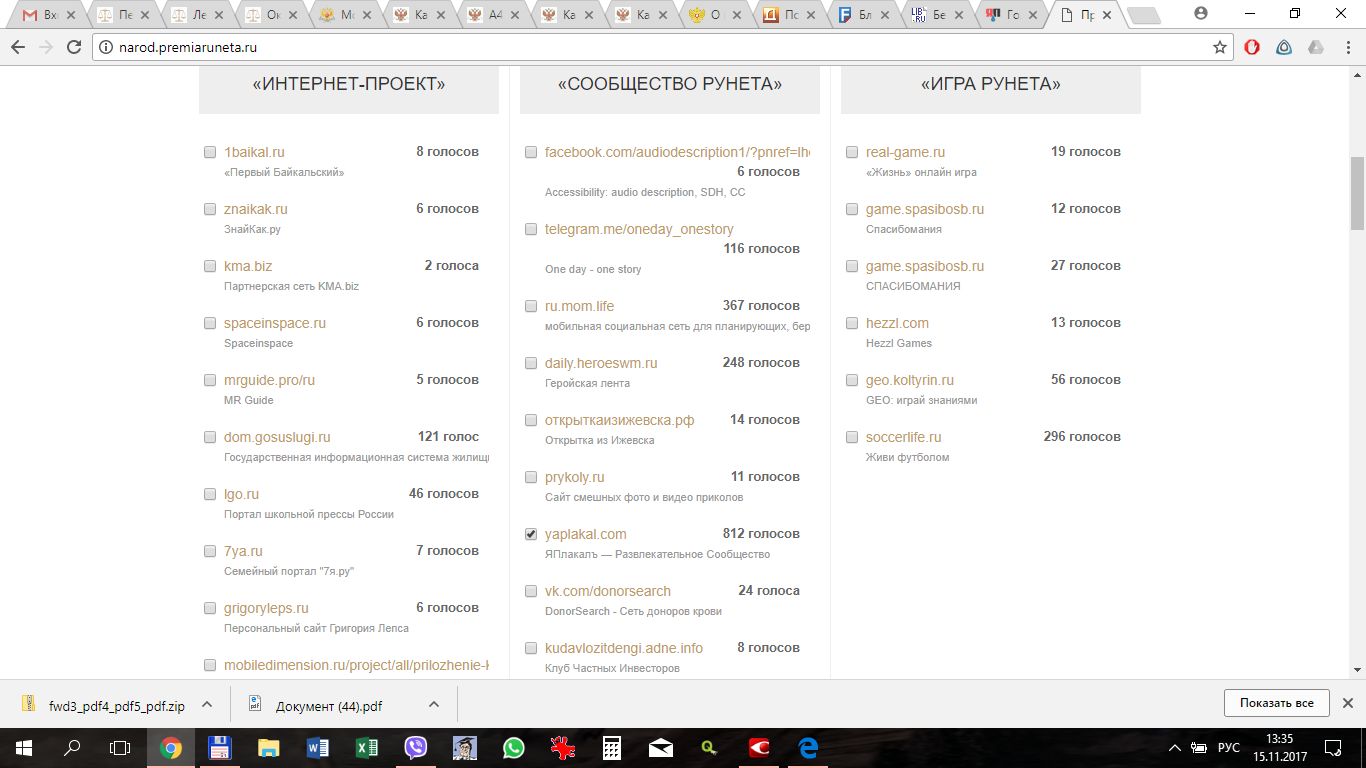Click the site info icon in address bar
1366x768 pixels.
coord(107,47)
